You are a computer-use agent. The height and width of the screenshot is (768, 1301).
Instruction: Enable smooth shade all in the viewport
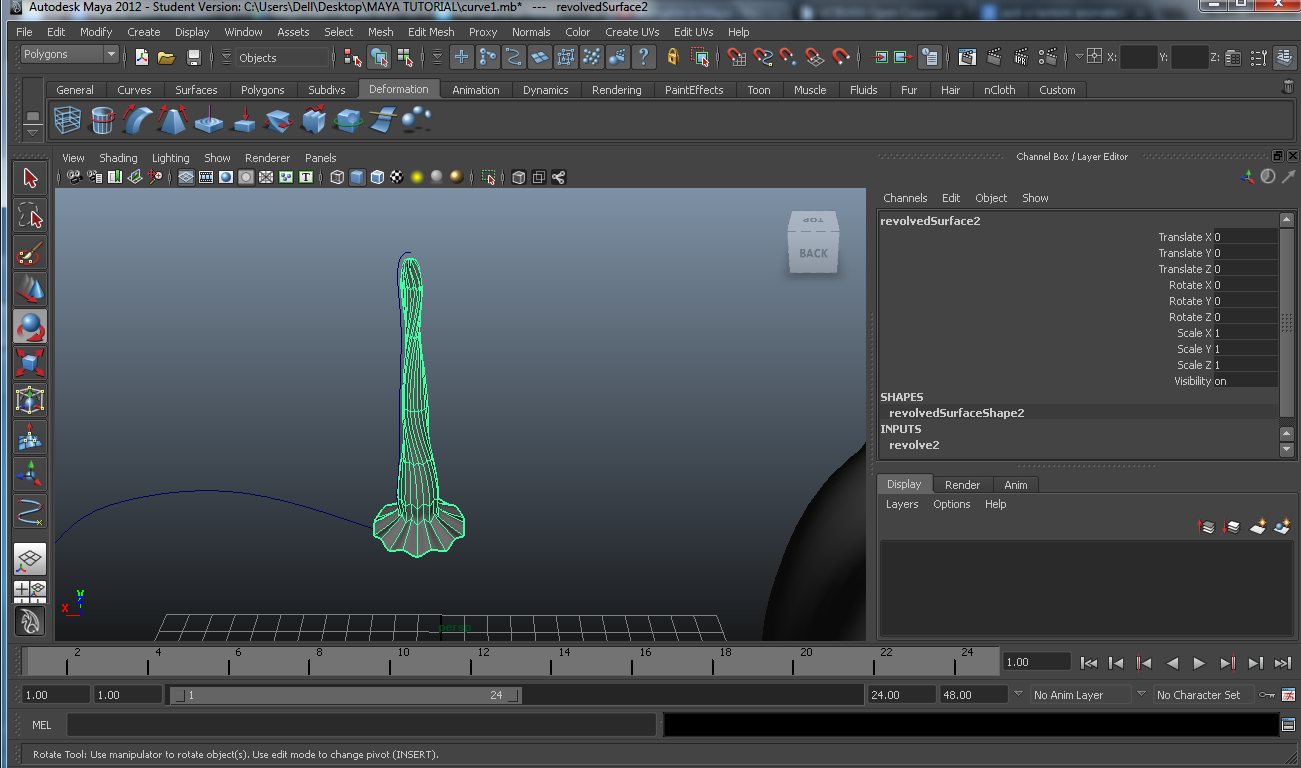pyautogui.click(x=357, y=177)
